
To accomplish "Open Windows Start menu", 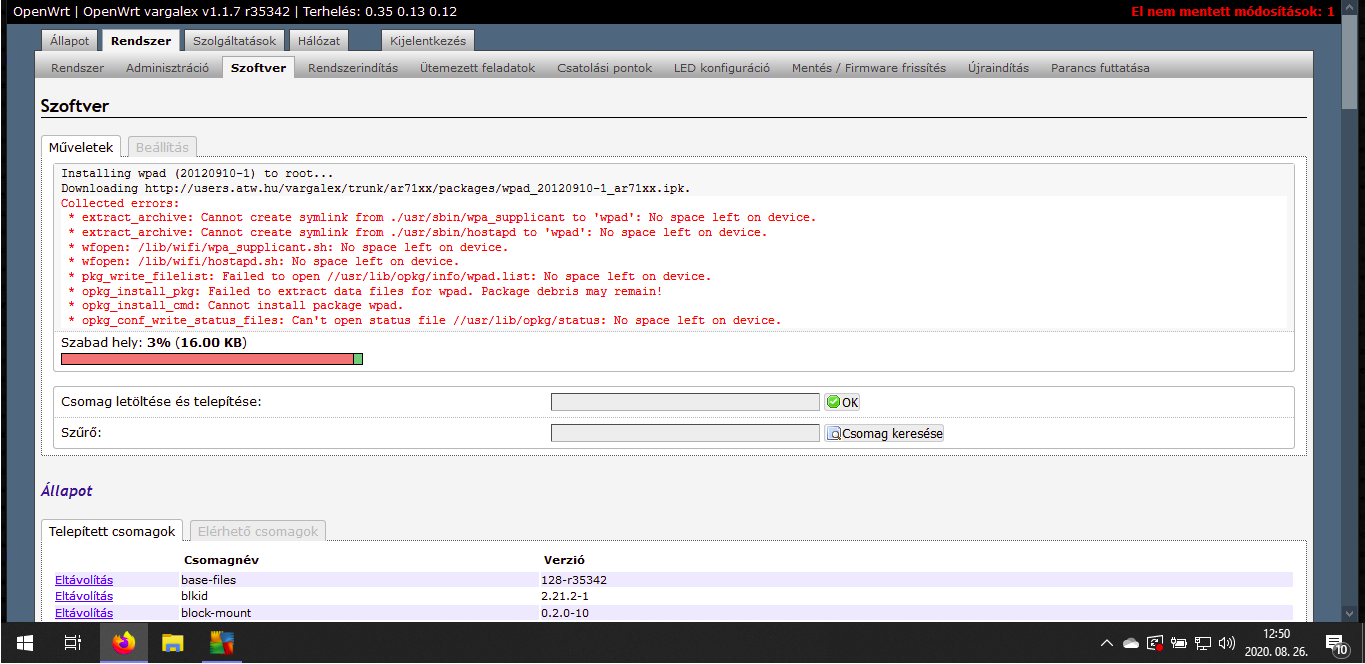I will pos(24,643).
